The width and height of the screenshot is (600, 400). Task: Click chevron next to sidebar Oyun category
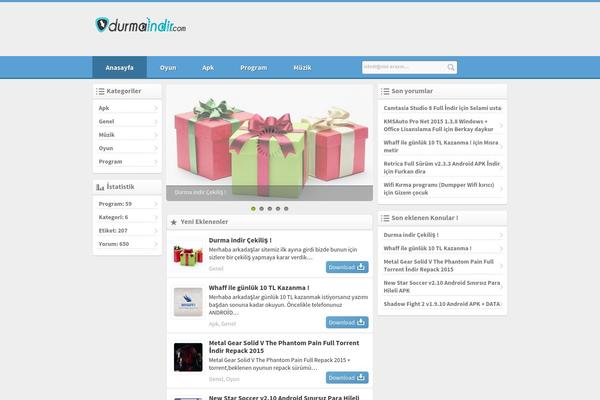coord(155,149)
